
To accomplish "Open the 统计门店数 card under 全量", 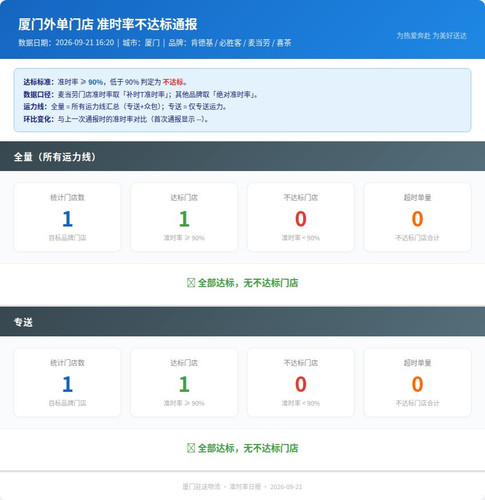I will coord(67,217).
